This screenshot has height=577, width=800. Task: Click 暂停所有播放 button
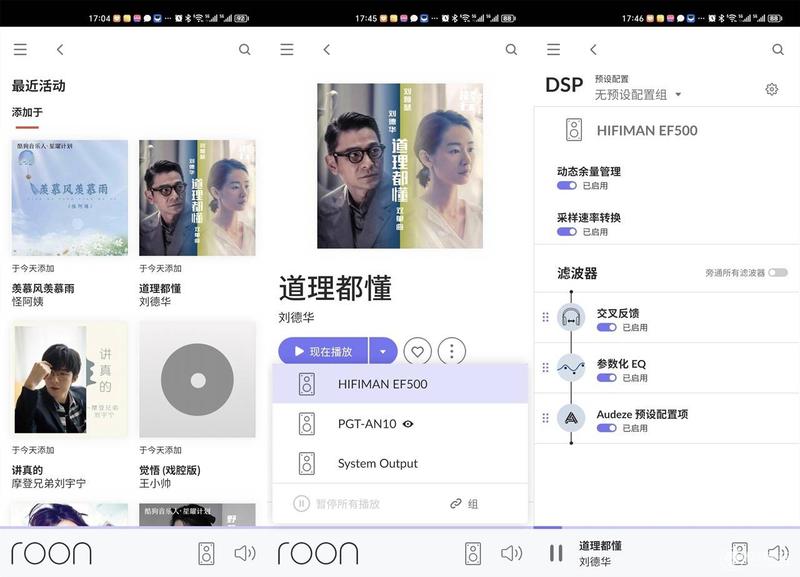tap(337, 504)
